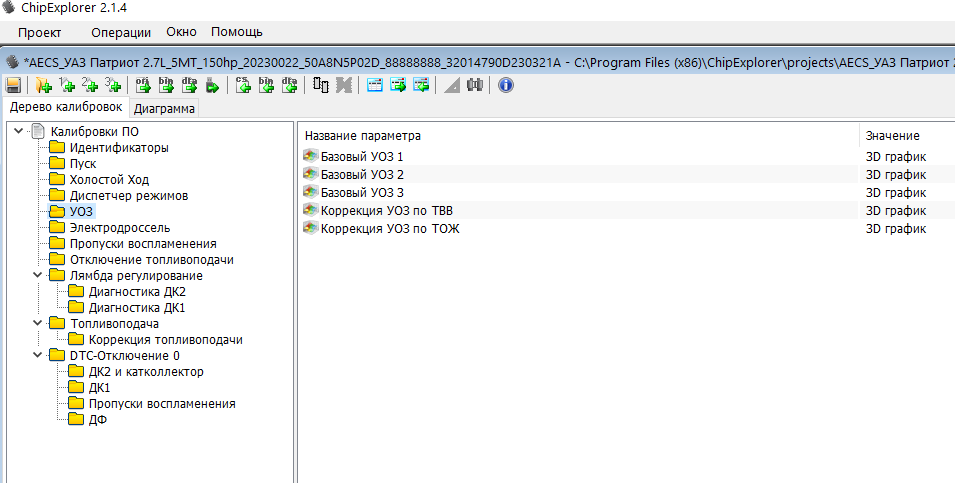Open the Помощь menu
The width and height of the screenshot is (955, 483).
click(236, 32)
